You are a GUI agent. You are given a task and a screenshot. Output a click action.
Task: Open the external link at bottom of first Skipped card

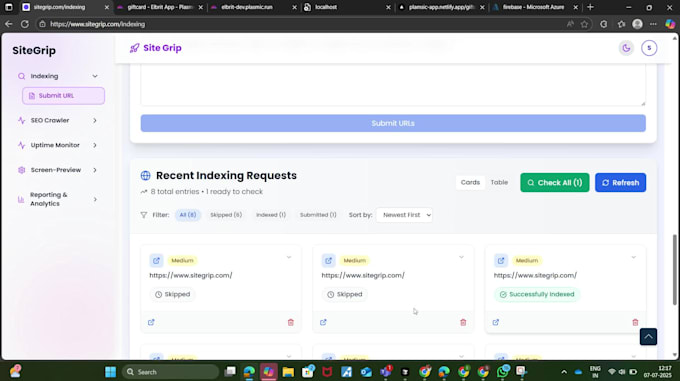[151, 322]
